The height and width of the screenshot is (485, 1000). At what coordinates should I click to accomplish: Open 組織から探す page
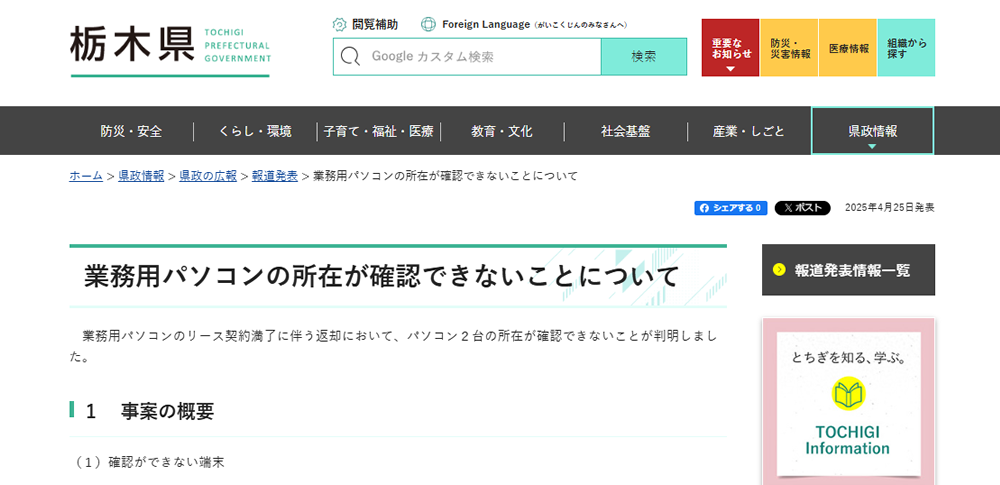906,48
